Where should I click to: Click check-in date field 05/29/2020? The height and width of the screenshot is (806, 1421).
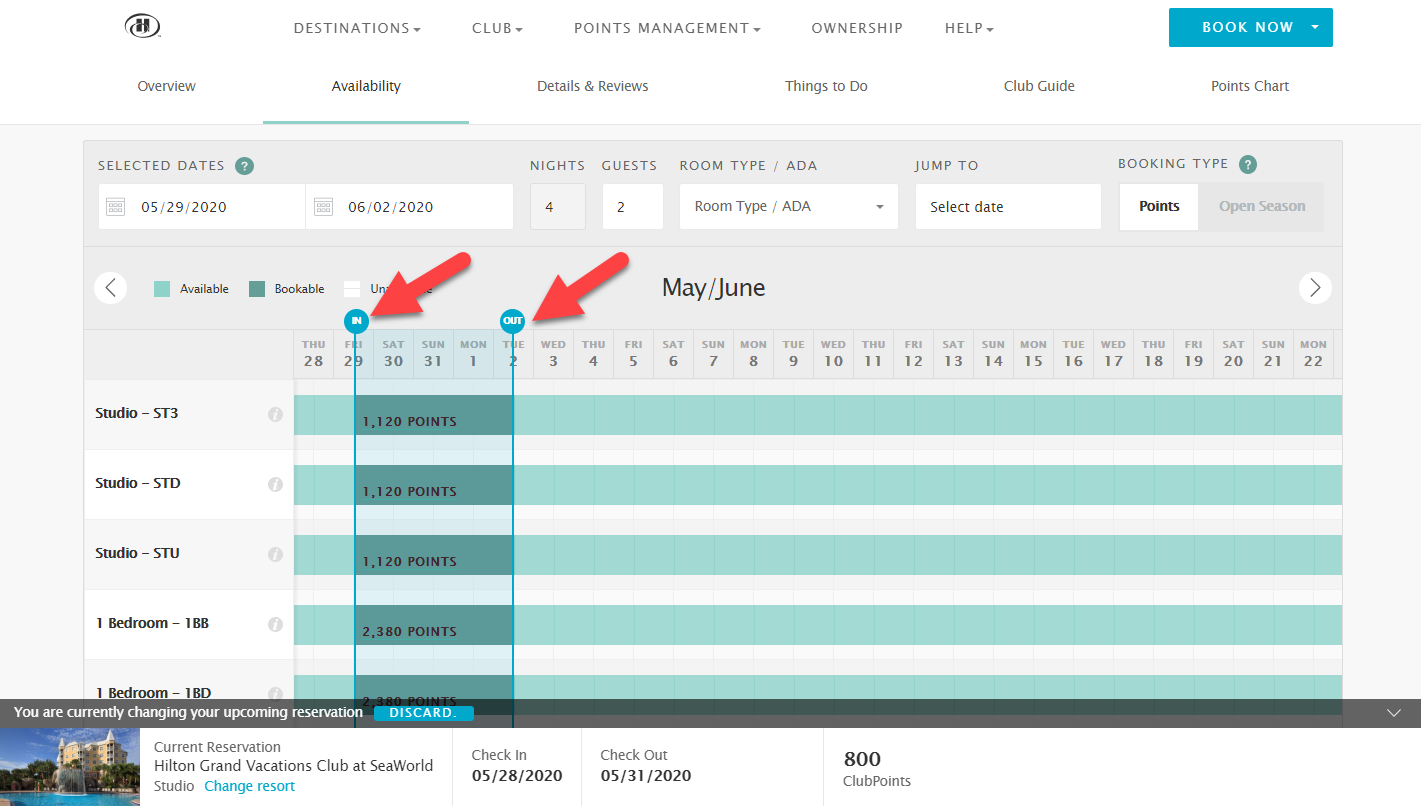coord(202,207)
